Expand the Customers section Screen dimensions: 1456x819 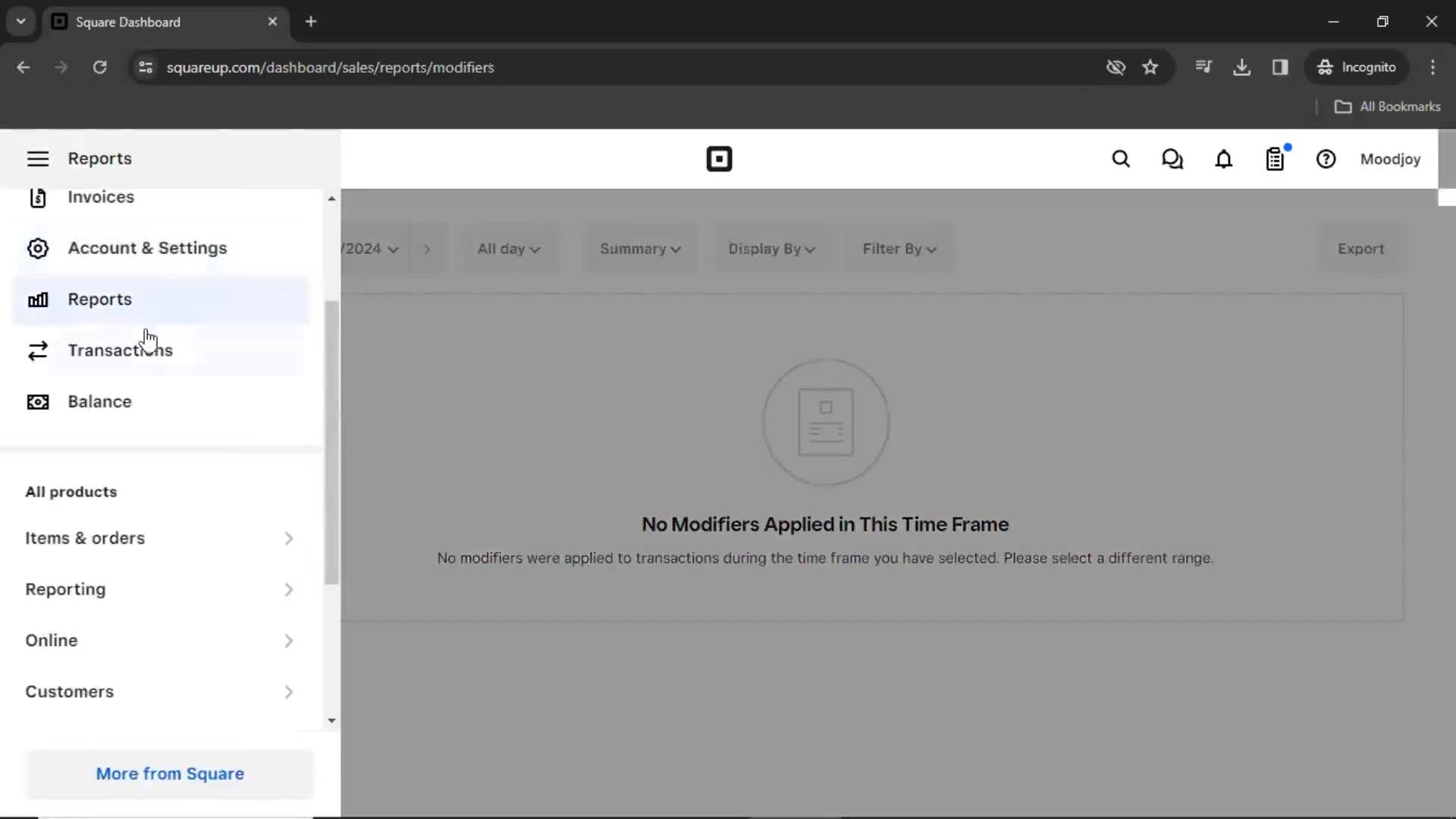289,692
